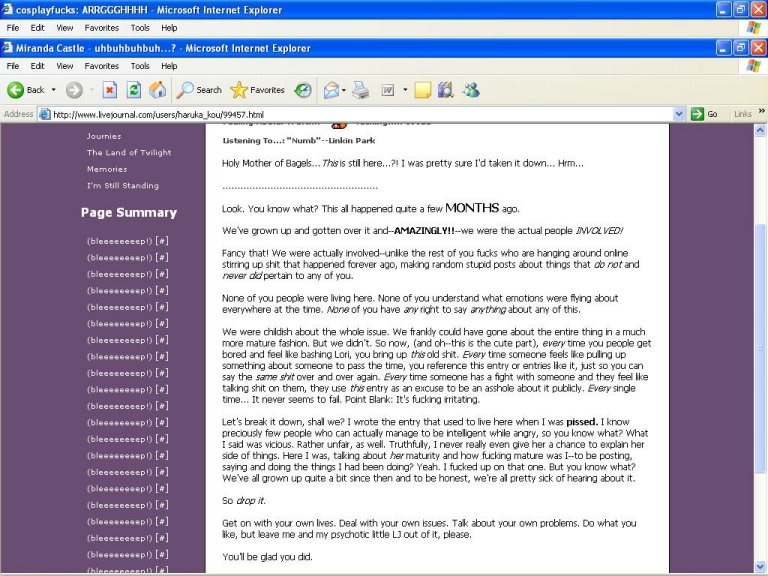Click the Listening To Numb Linkin Park line
This screenshot has width=768, height=576.
(x=298, y=141)
